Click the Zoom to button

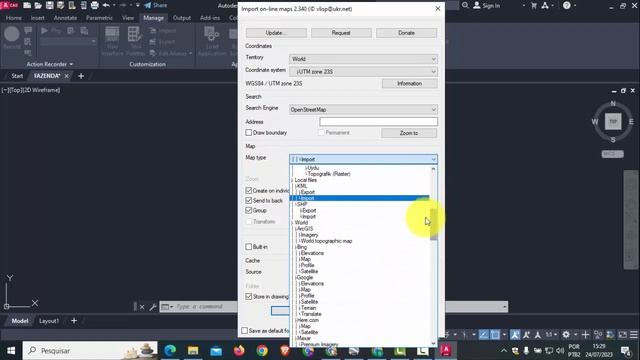(x=409, y=133)
